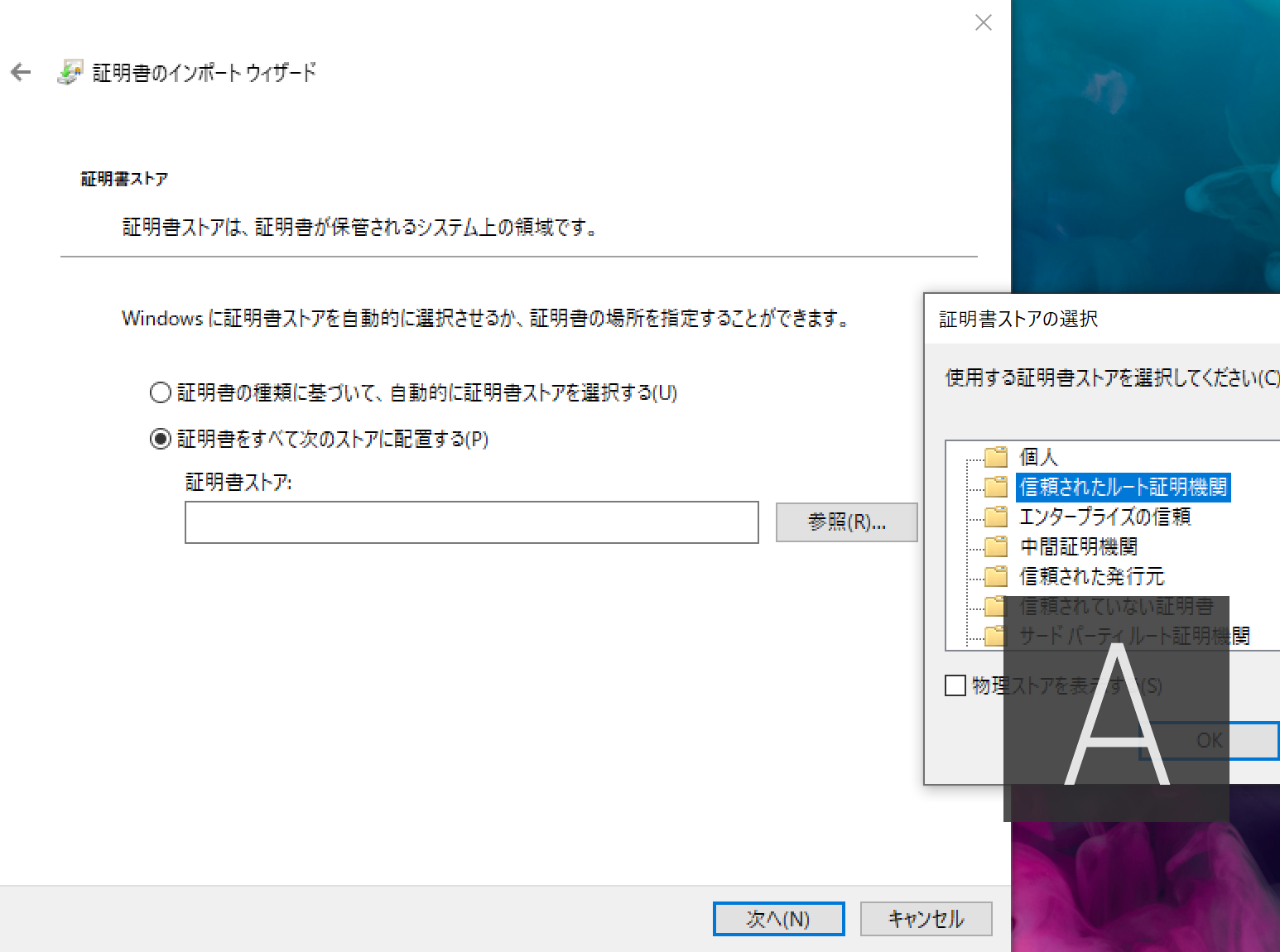This screenshot has width=1280, height=952.
Task: Select 信頼されていない証明書 store
Action: [1117, 606]
